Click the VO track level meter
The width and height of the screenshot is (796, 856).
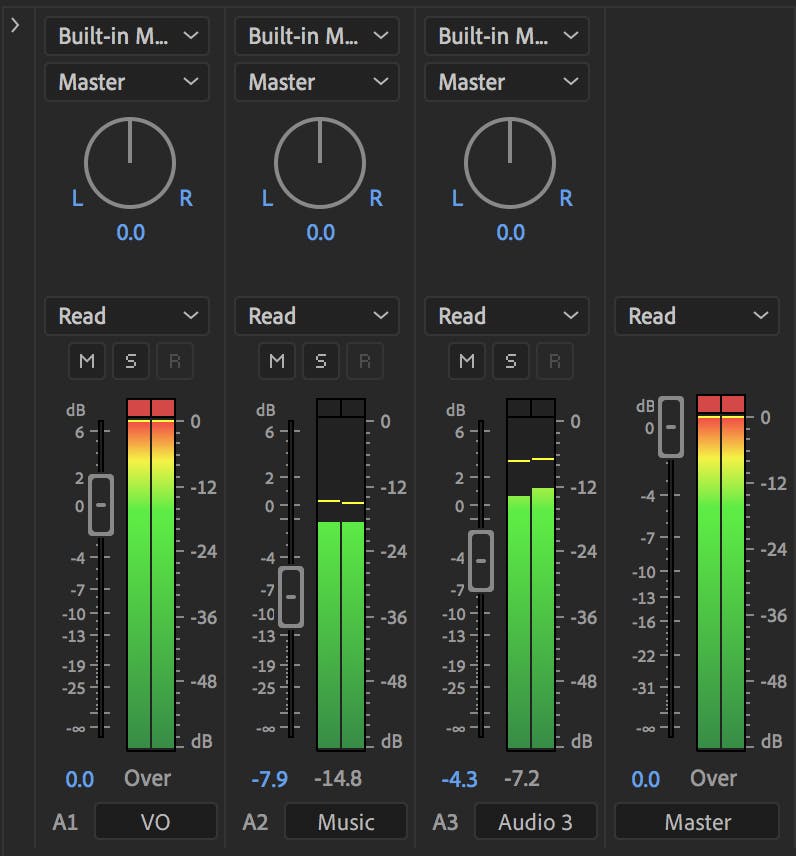(151, 584)
